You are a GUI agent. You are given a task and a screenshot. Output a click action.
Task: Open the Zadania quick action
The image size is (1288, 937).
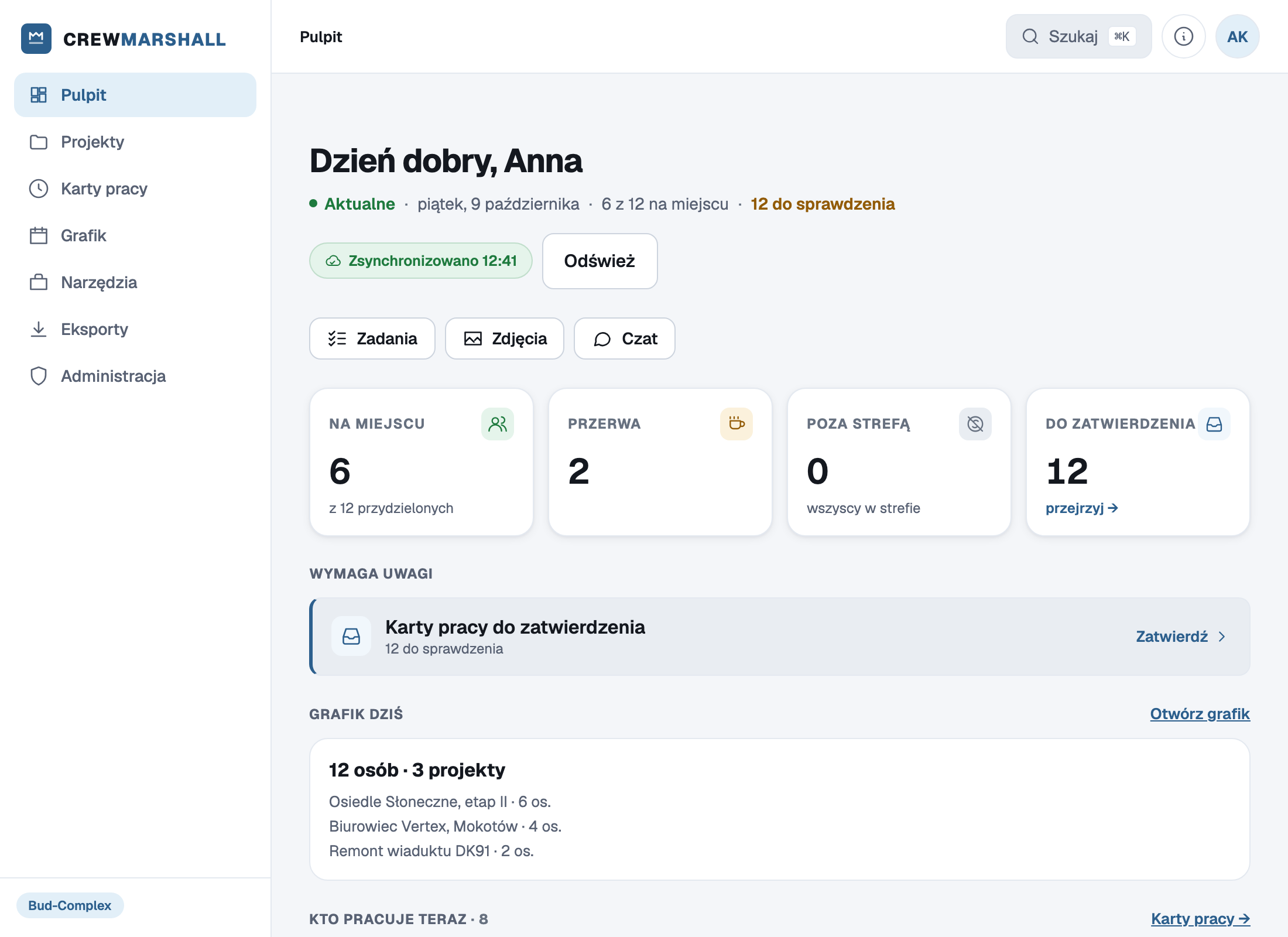(x=372, y=338)
